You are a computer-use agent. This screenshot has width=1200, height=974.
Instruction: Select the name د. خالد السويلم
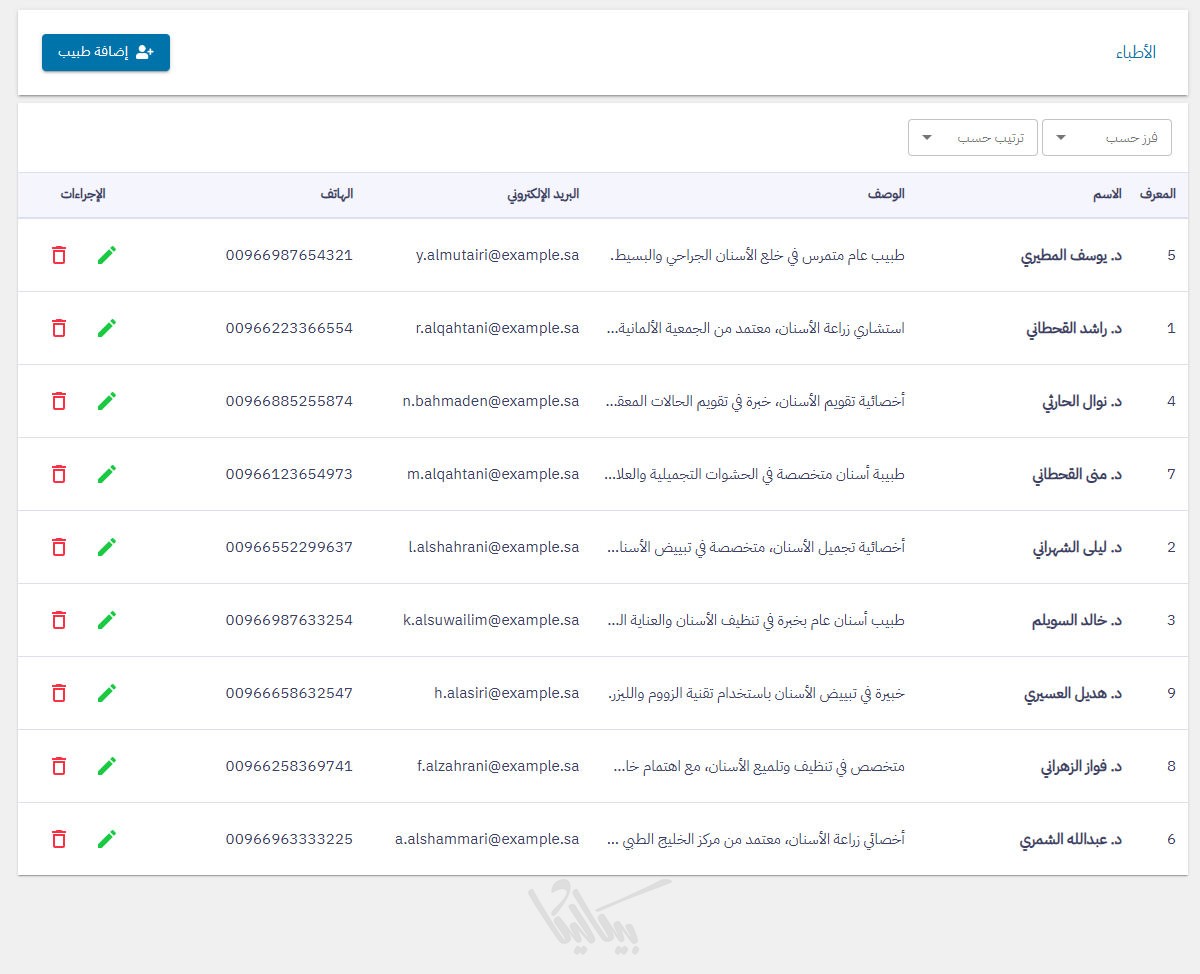click(1077, 620)
